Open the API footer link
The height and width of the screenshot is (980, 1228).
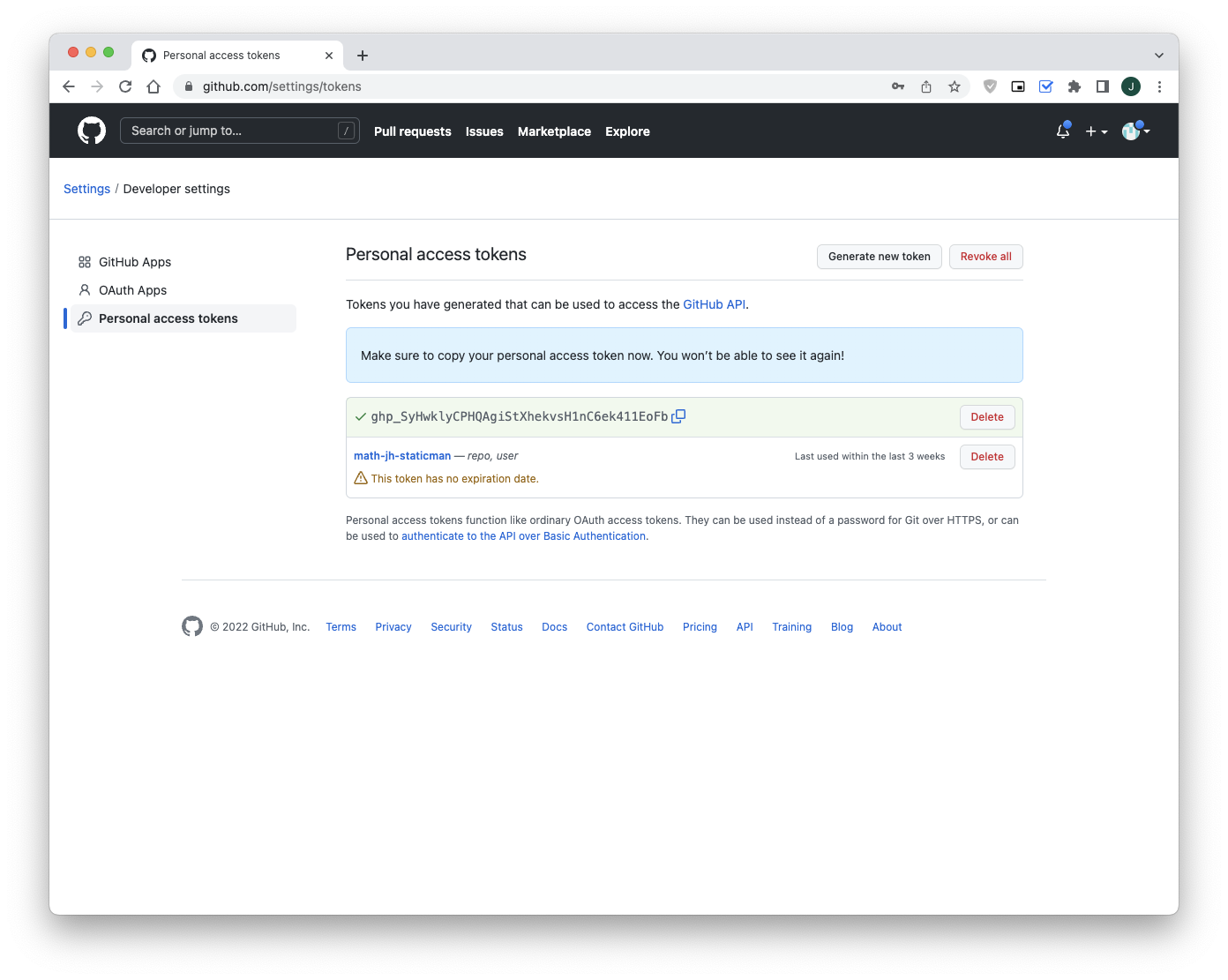[745, 627]
